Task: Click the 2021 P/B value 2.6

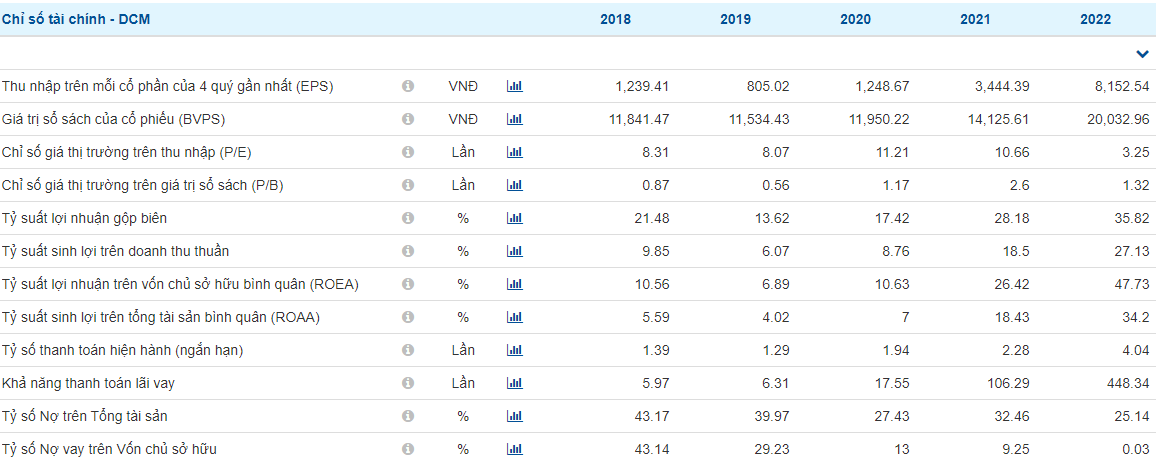Action: click(1020, 185)
